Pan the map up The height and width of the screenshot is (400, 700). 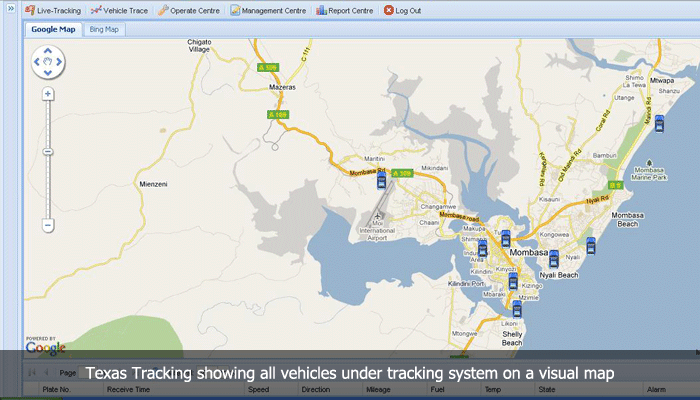pyautogui.click(x=48, y=50)
